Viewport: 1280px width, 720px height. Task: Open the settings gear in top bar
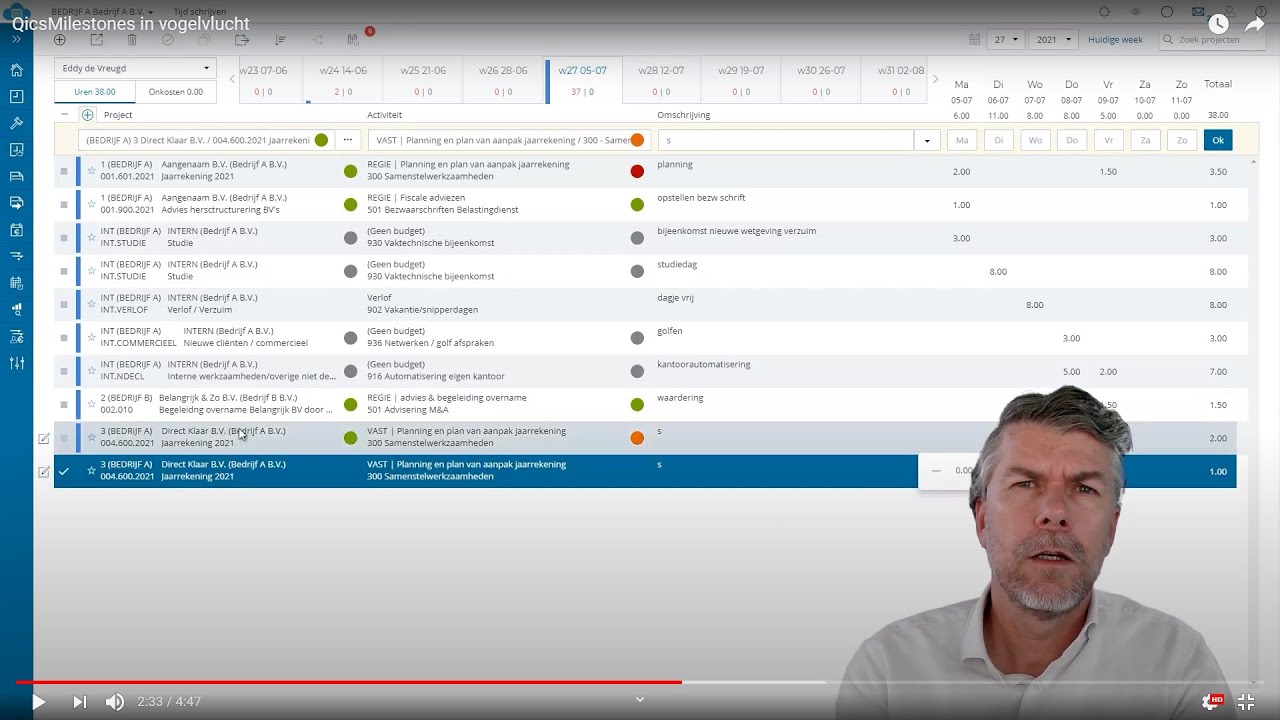(x=1104, y=12)
